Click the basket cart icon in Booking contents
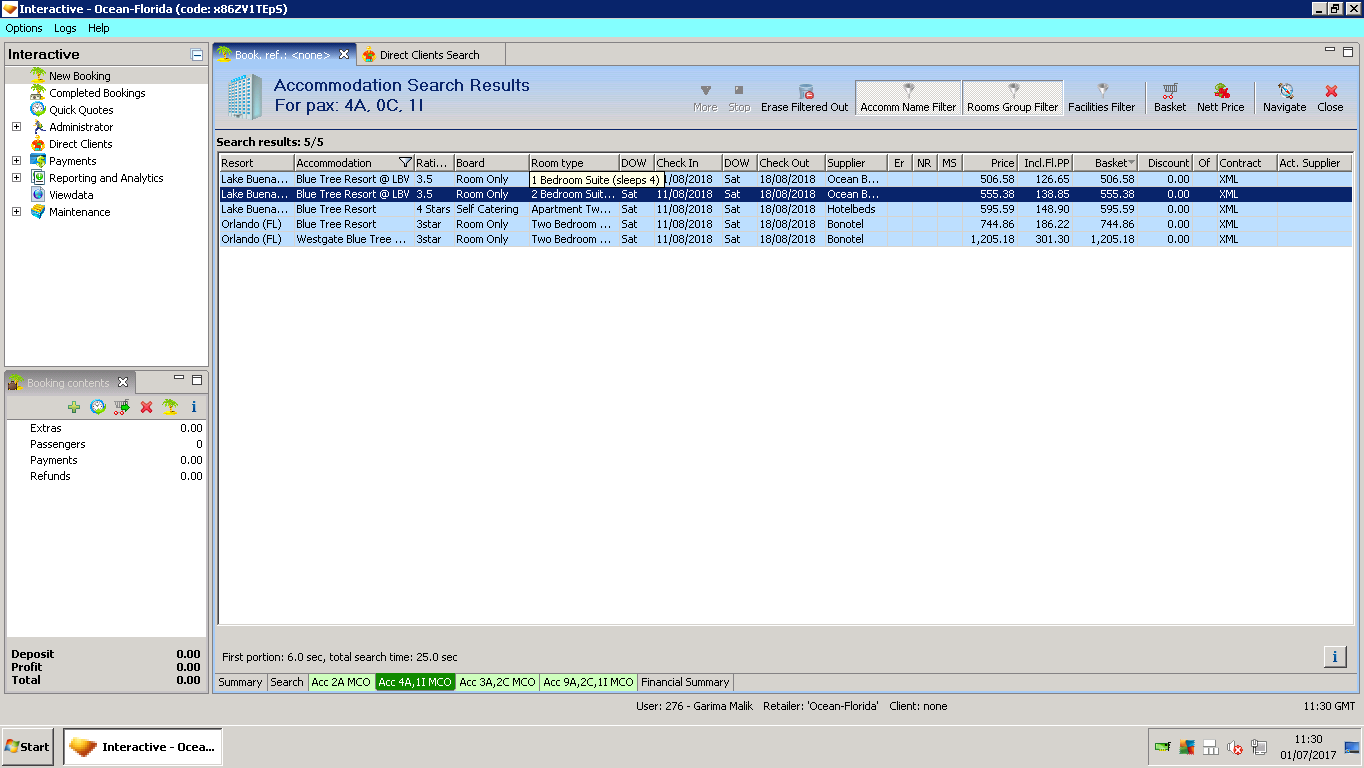 122,407
